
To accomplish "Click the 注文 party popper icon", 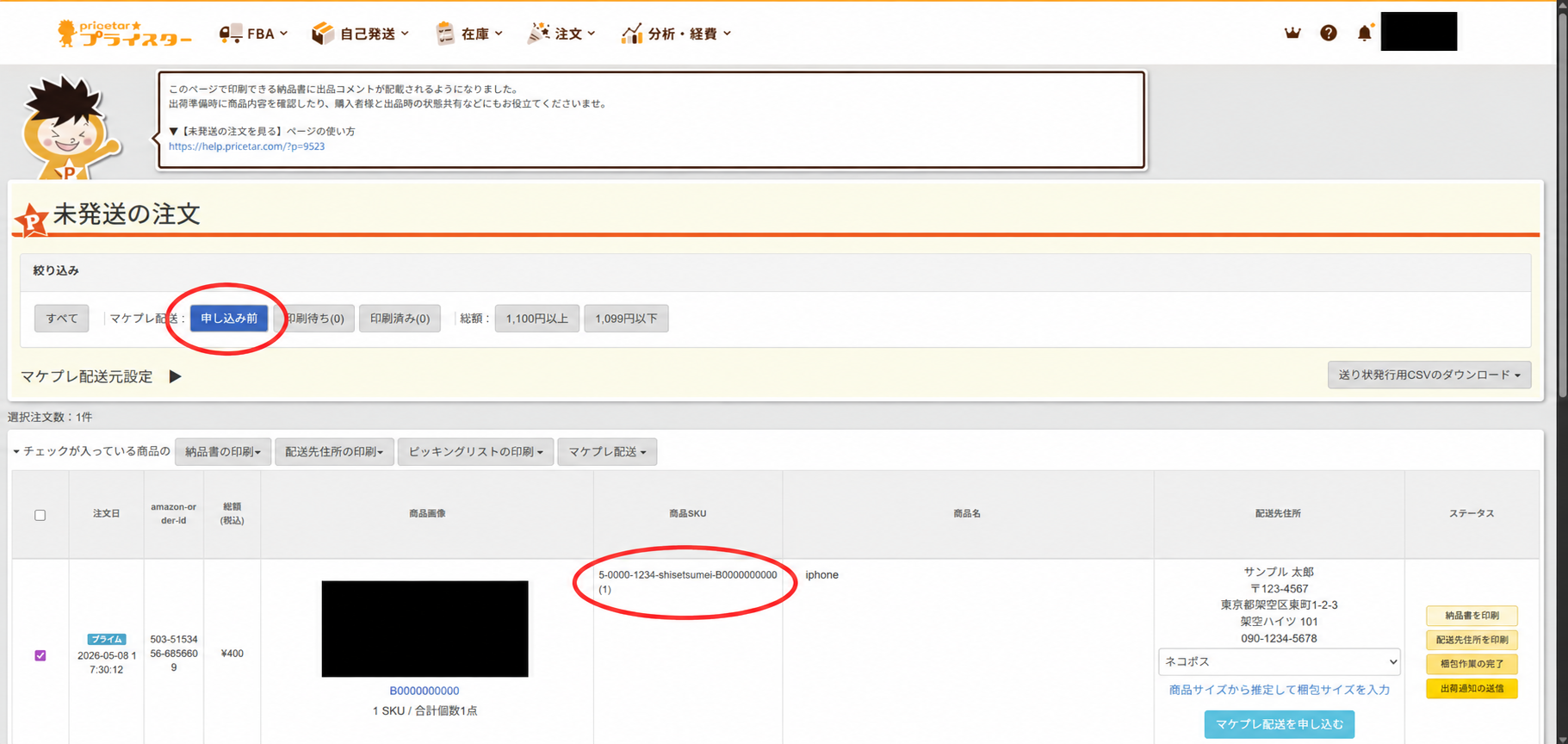I will click(538, 34).
